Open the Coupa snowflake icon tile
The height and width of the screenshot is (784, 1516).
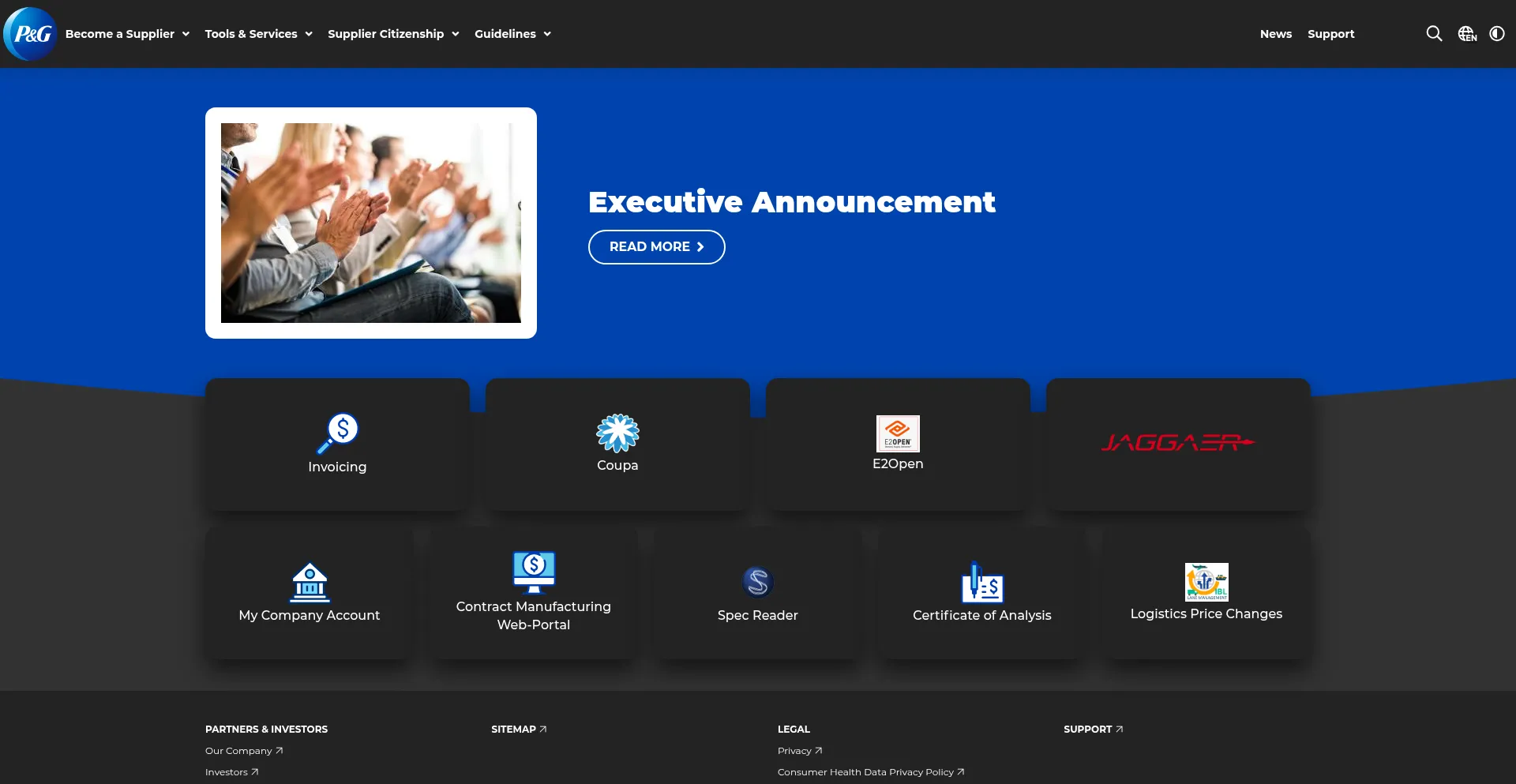pyautogui.click(x=617, y=433)
